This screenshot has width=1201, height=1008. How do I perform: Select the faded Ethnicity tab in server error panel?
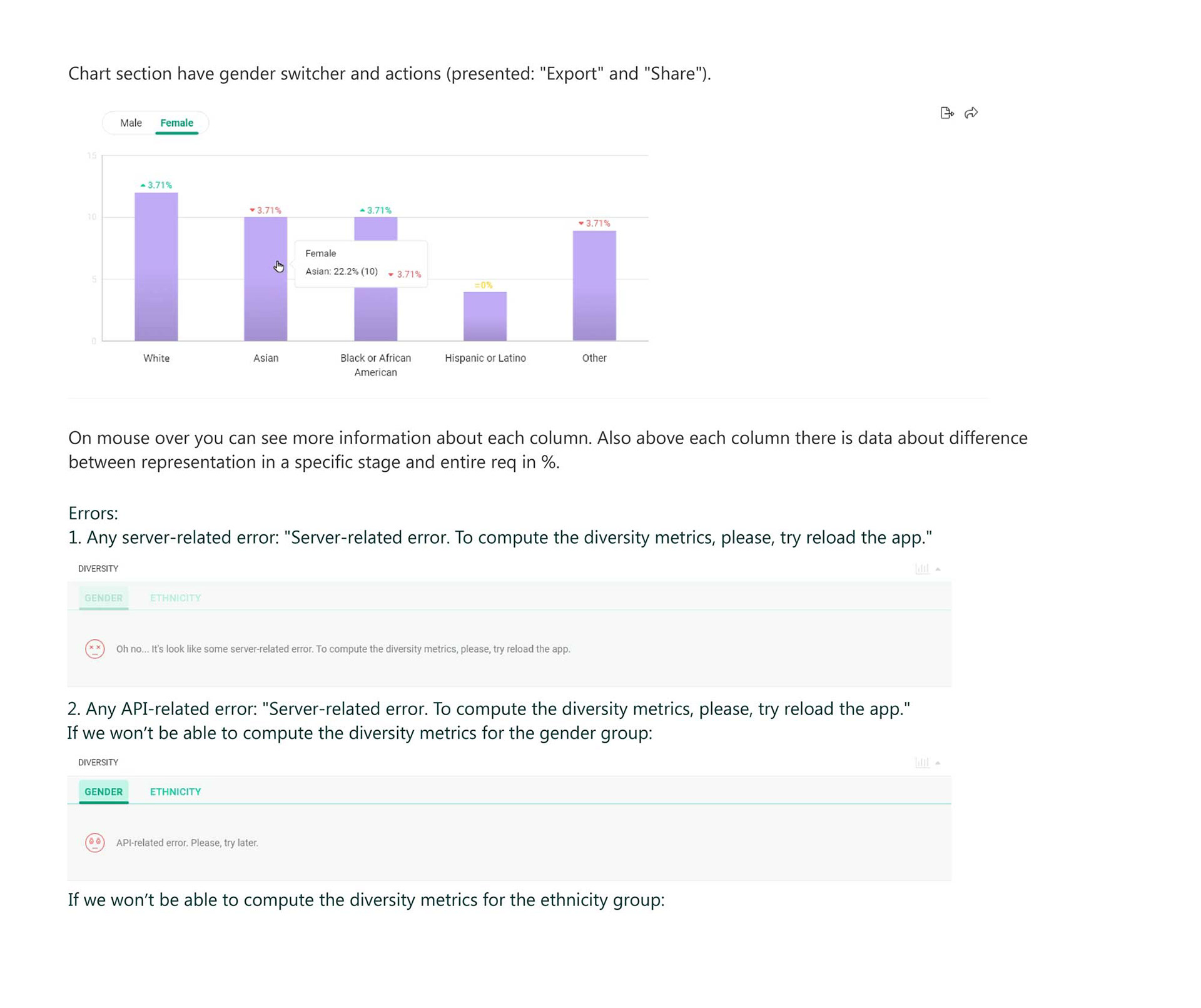click(175, 598)
